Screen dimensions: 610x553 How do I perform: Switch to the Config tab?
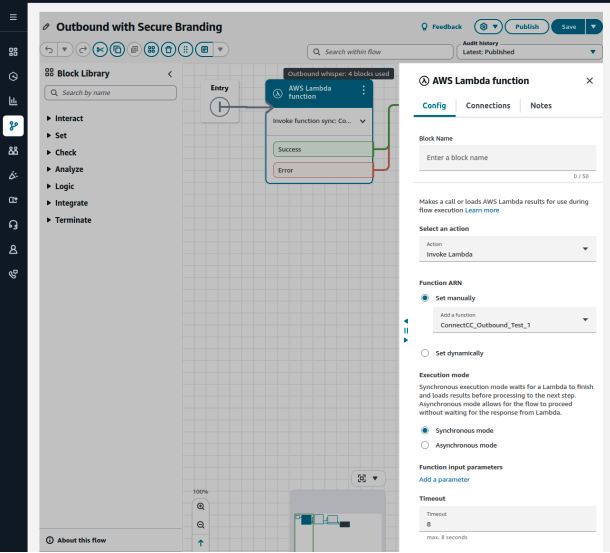434,106
